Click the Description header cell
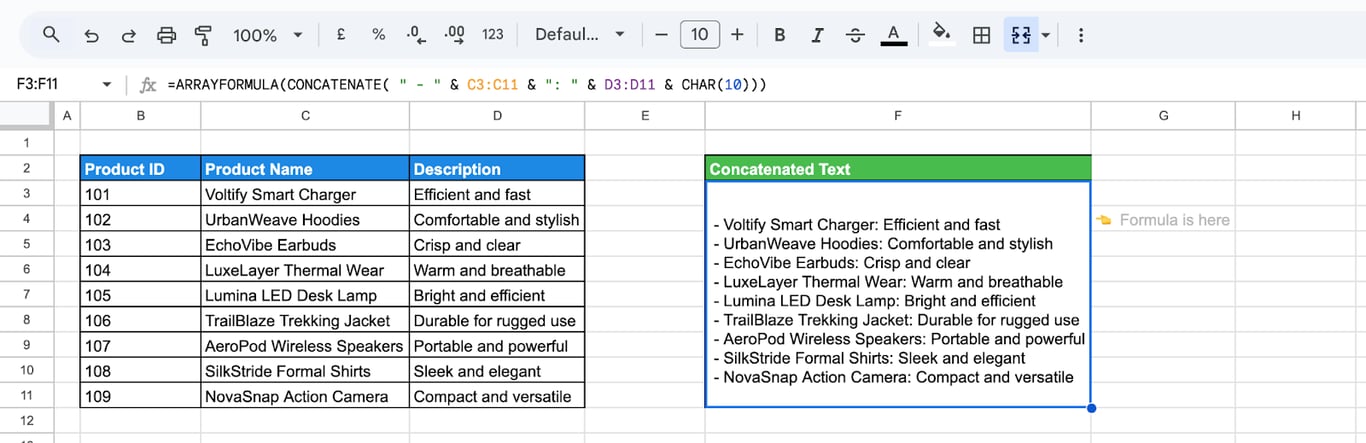The height and width of the screenshot is (443, 1366). point(497,169)
